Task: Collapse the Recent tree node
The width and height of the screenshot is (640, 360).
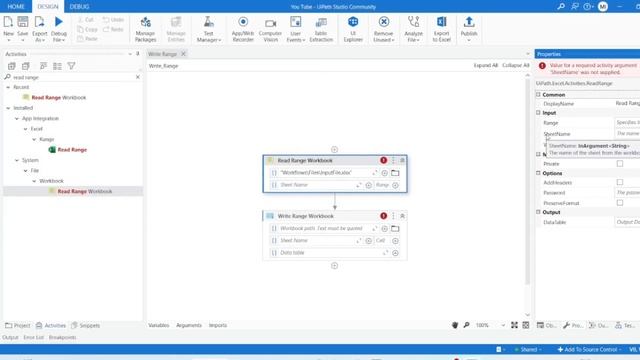Action: pyautogui.click(x=8, y=87)
